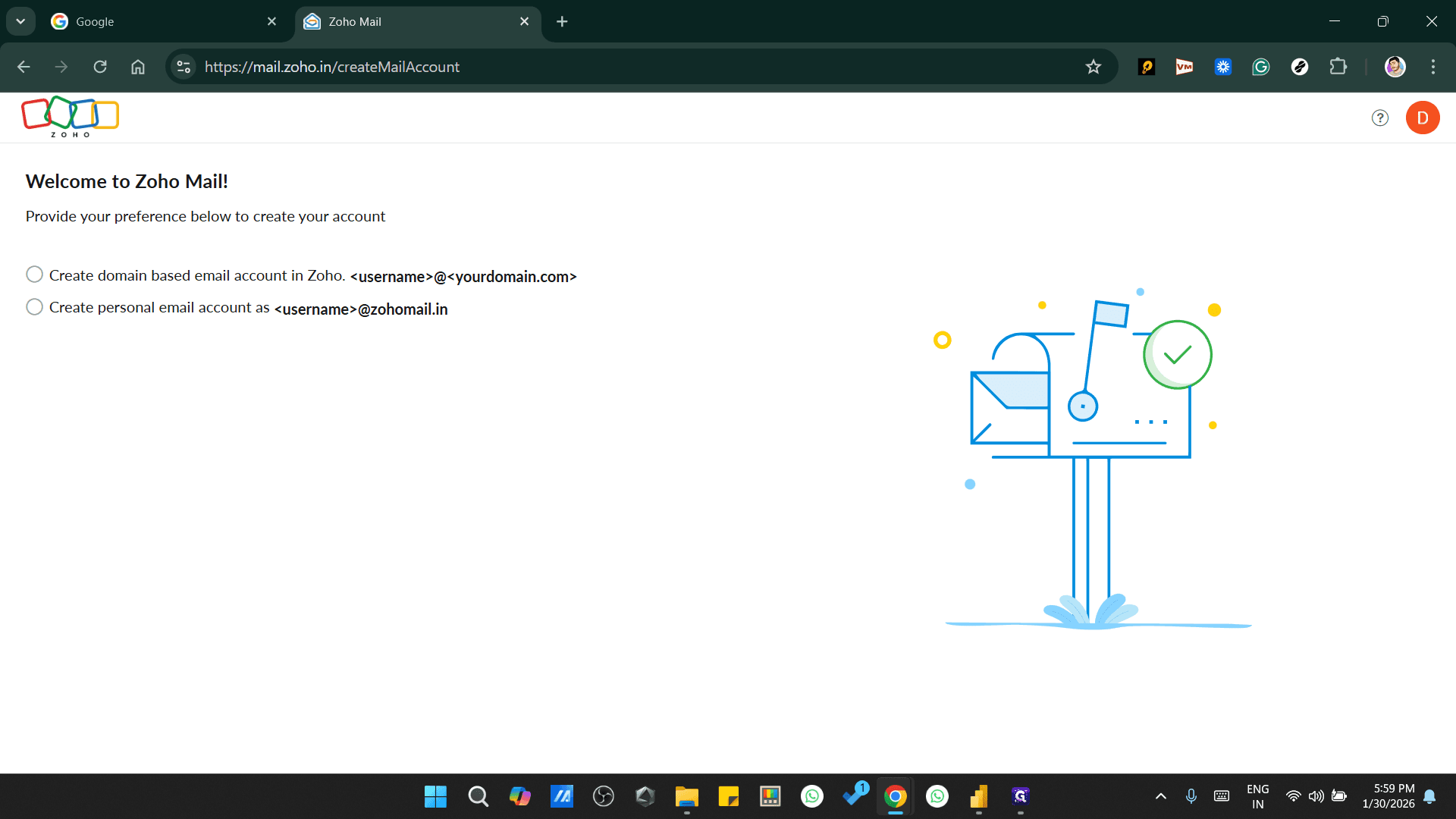Screen dimensions: 1456x819
Task: Open the yellow key extension icon
Action: 1147,67
